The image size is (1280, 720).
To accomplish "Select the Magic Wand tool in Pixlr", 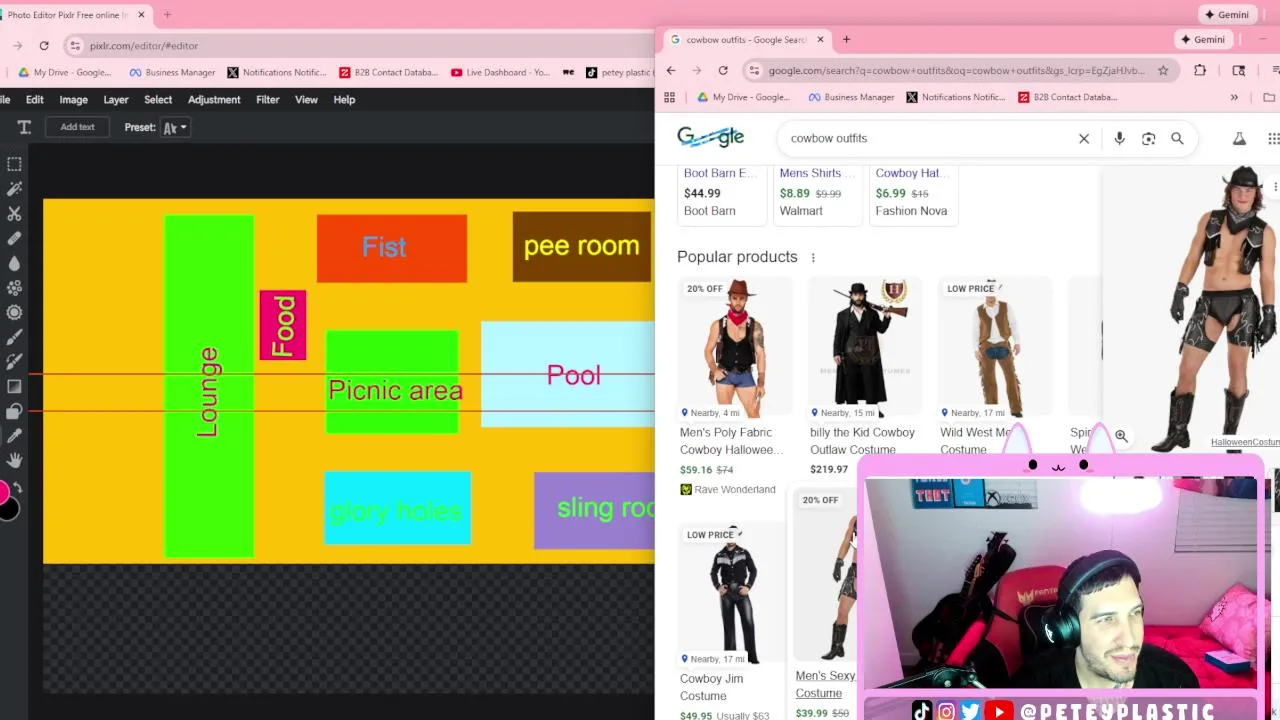I will click(14, 188).
